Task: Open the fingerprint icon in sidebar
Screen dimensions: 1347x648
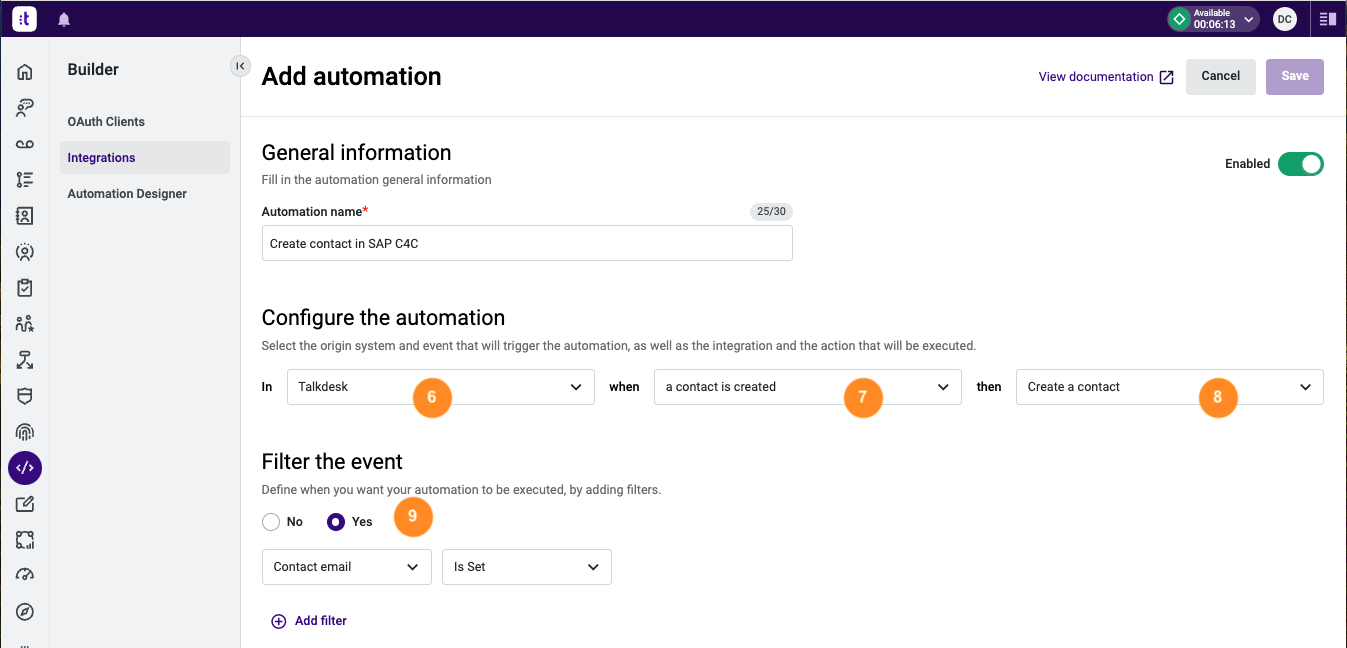Action: [25, 432]
